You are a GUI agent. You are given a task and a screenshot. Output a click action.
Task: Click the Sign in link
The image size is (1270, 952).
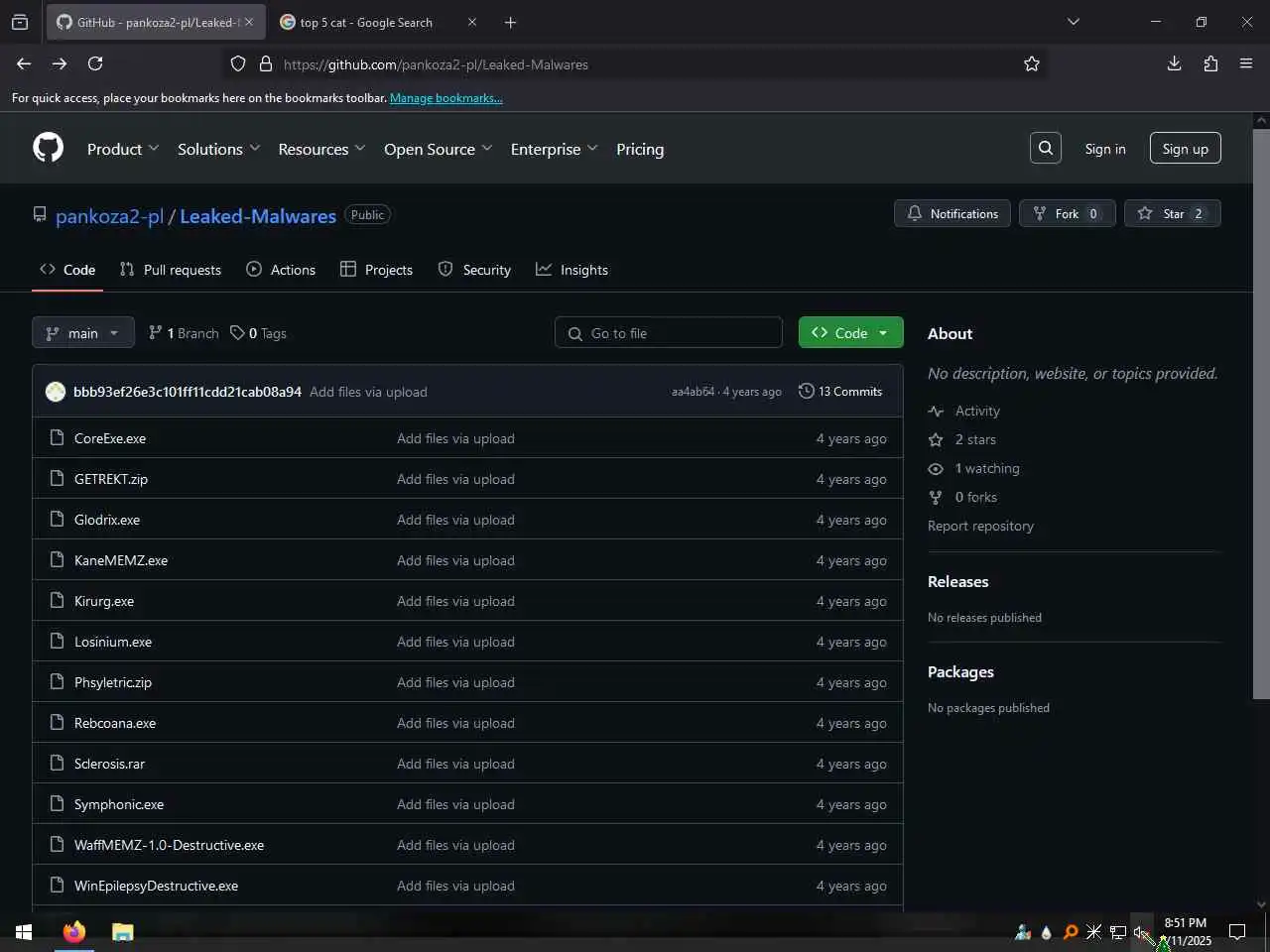1105,149
